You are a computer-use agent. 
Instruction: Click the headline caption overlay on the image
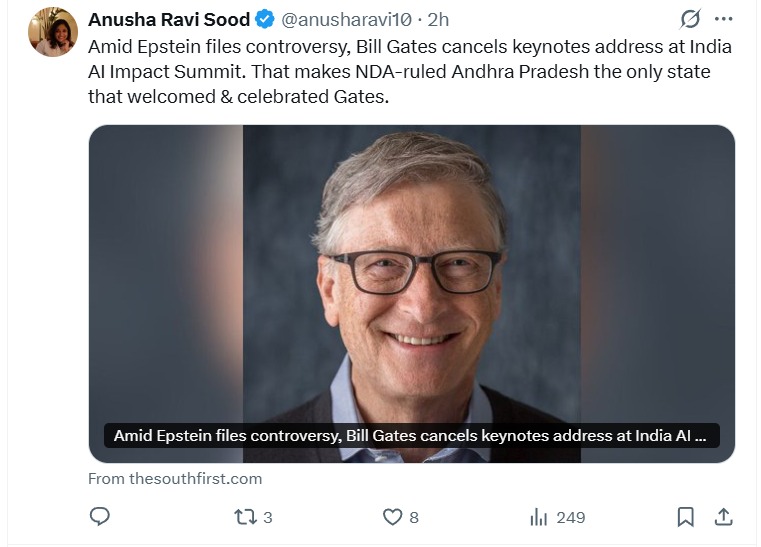(411, 436)
